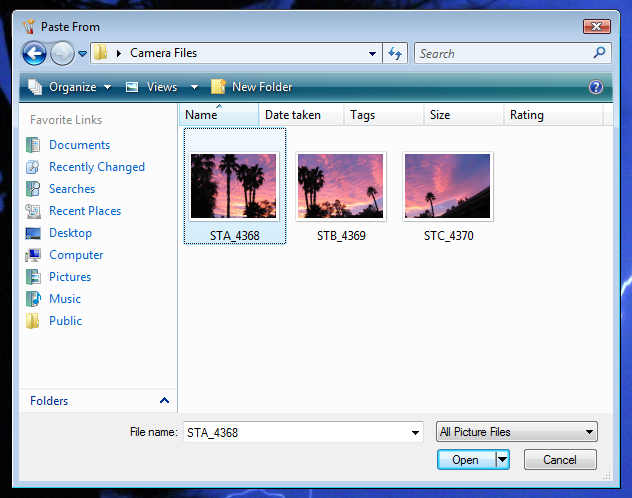The height and width of the screenshot is (498, 632).
Task: Sort files by Rating column
Action: tap(553, 115)
